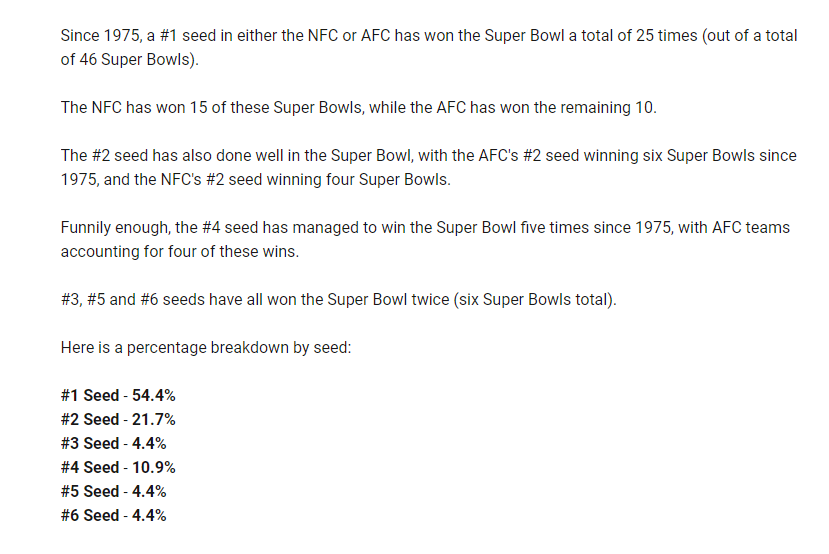Click 'Here is a percentage breakdown by seed:' text

click(206, 348)
